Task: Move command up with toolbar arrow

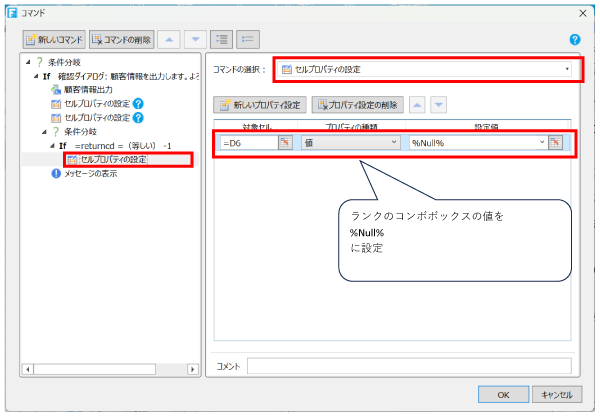Action: (169, 39)
